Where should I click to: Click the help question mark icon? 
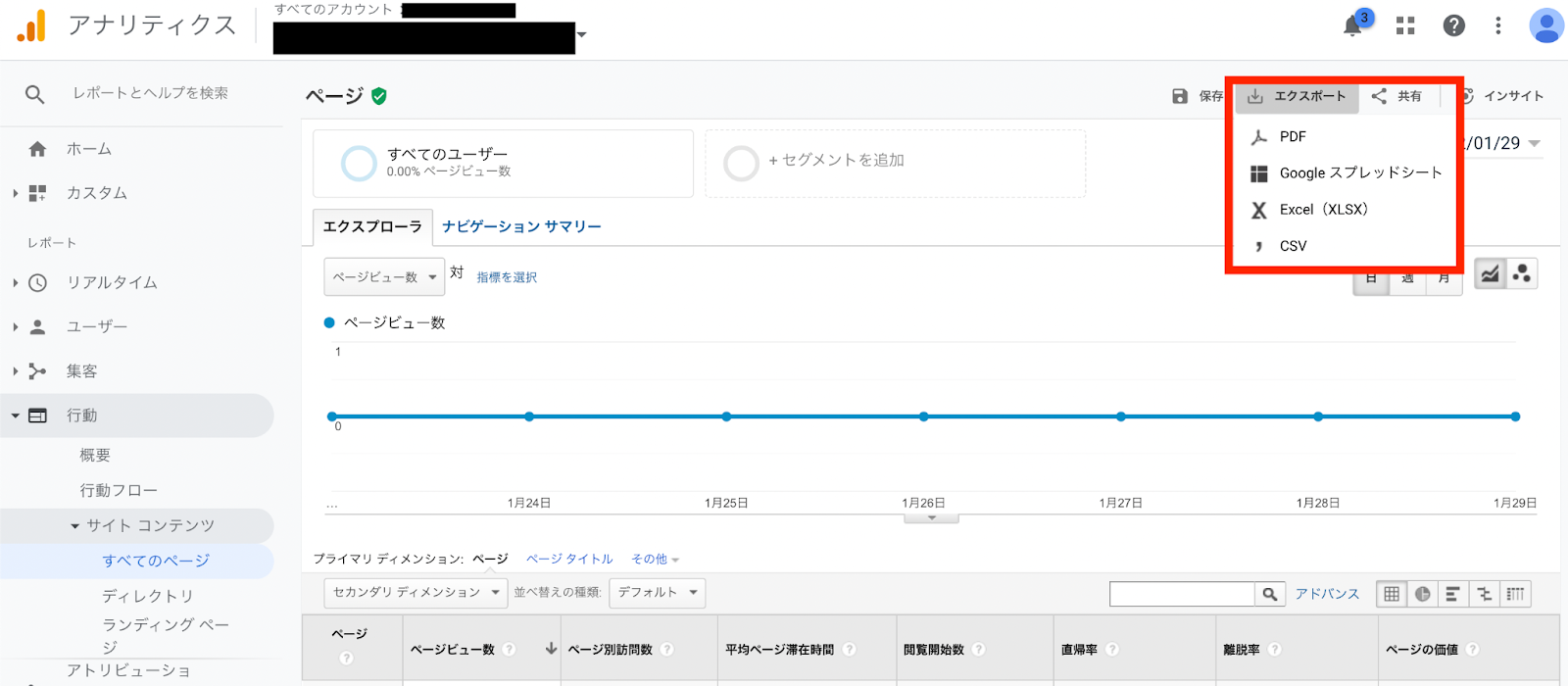[x=1453, y=25]
